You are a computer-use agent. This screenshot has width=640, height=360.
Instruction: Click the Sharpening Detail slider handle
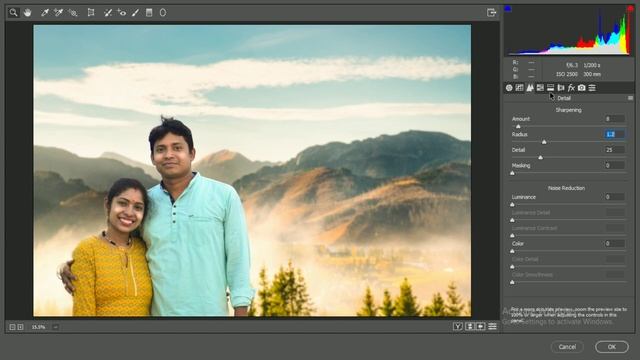540,158
